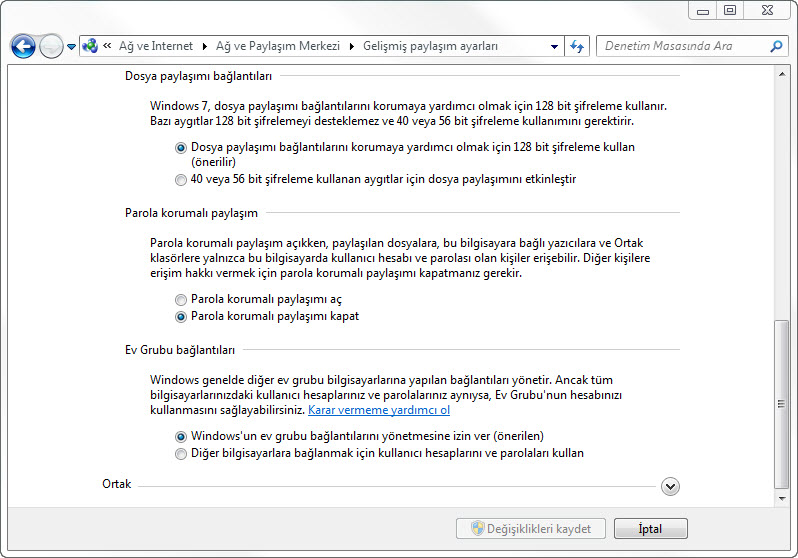798x558 pixels.
Task: Open the Ağ ve Internet breadcrumb
Action: point(156,46)
